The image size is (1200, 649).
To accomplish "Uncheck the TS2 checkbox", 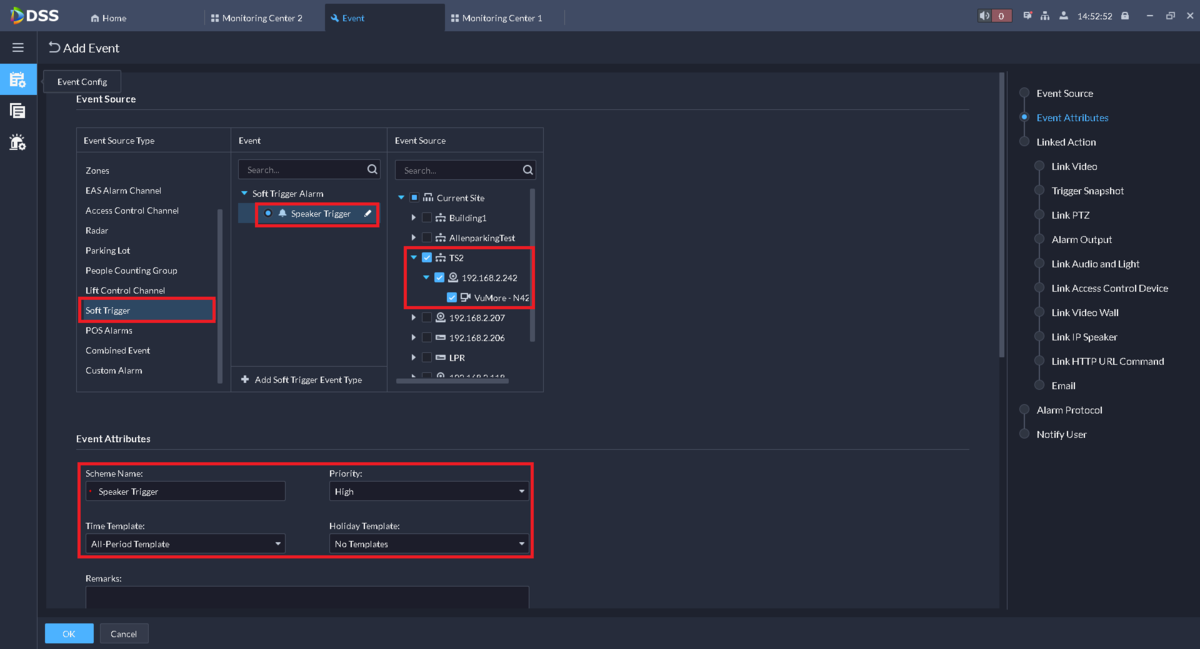I will [x=427, y=258].
